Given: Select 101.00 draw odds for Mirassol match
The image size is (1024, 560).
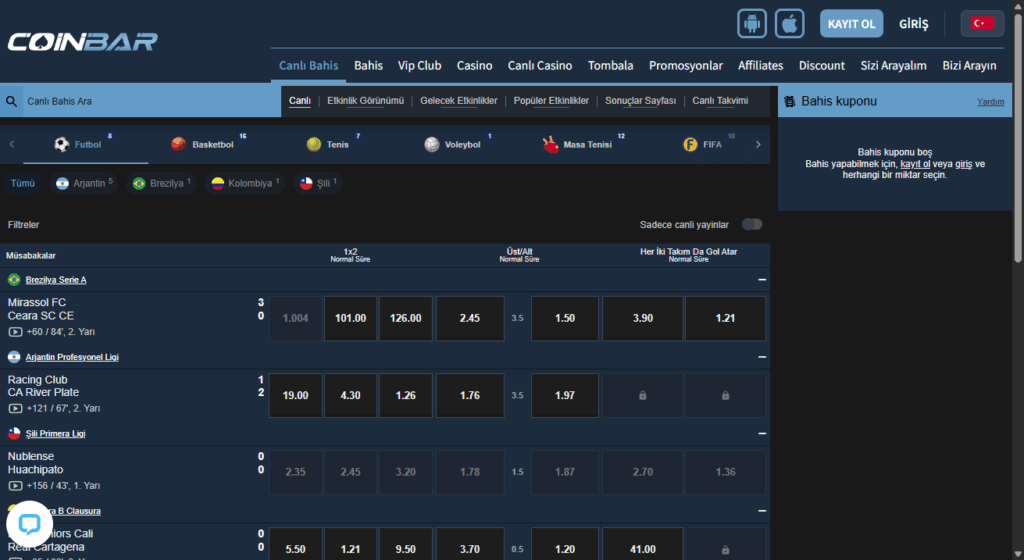Looking at the screenshot, I should [350, 319].
